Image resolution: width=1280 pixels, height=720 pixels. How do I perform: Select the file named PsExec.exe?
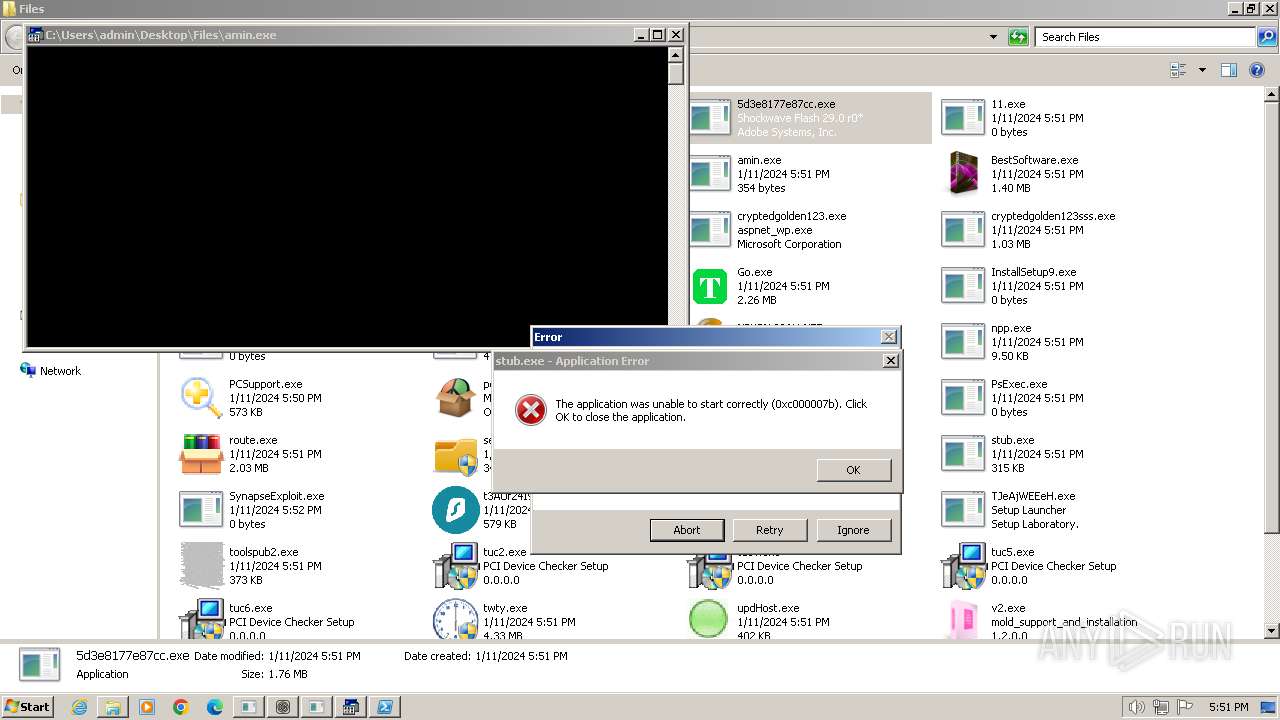pos(1018,384)
